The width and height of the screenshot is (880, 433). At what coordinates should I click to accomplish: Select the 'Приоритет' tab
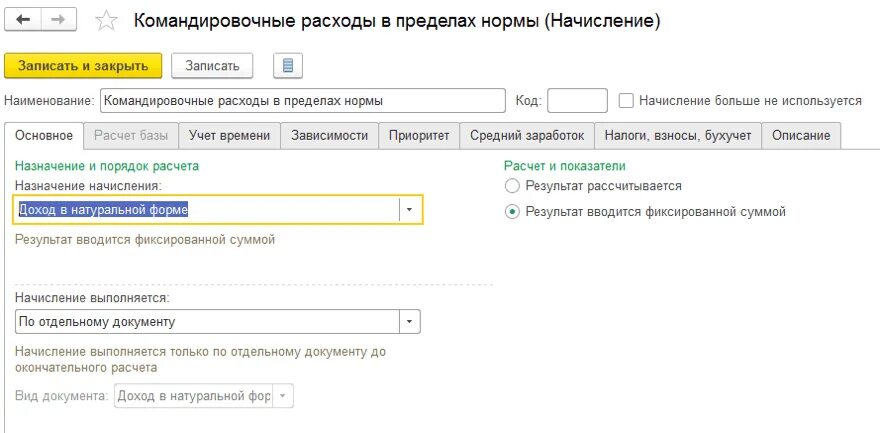pos(419,136)
